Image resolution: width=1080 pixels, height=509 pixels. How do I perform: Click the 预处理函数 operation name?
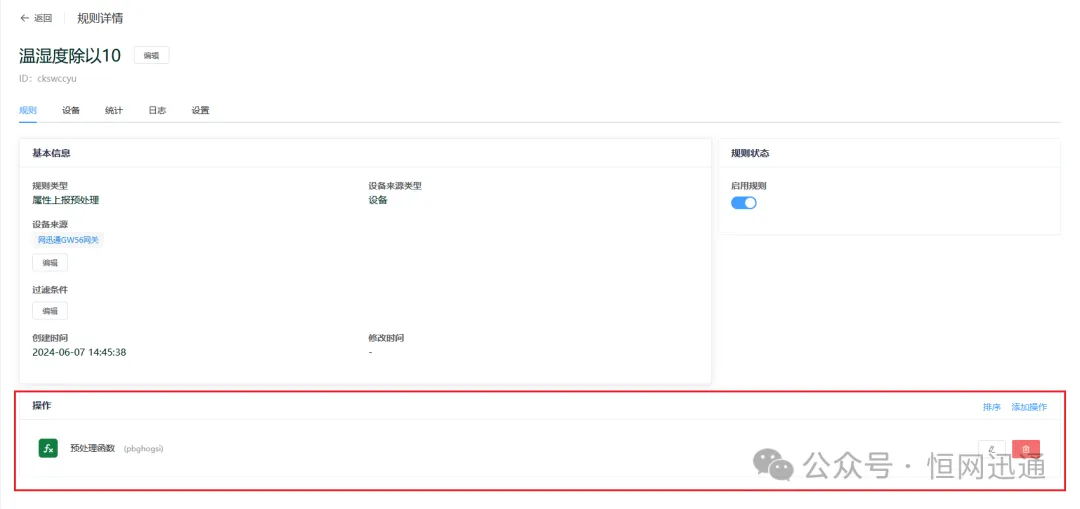point(93,448)
